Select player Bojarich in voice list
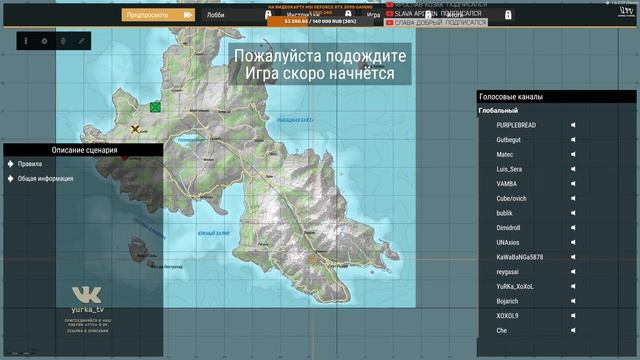Image resolution: width=640 pixels, height=360 pixels. pyautogui.click(x=507, y=301)
